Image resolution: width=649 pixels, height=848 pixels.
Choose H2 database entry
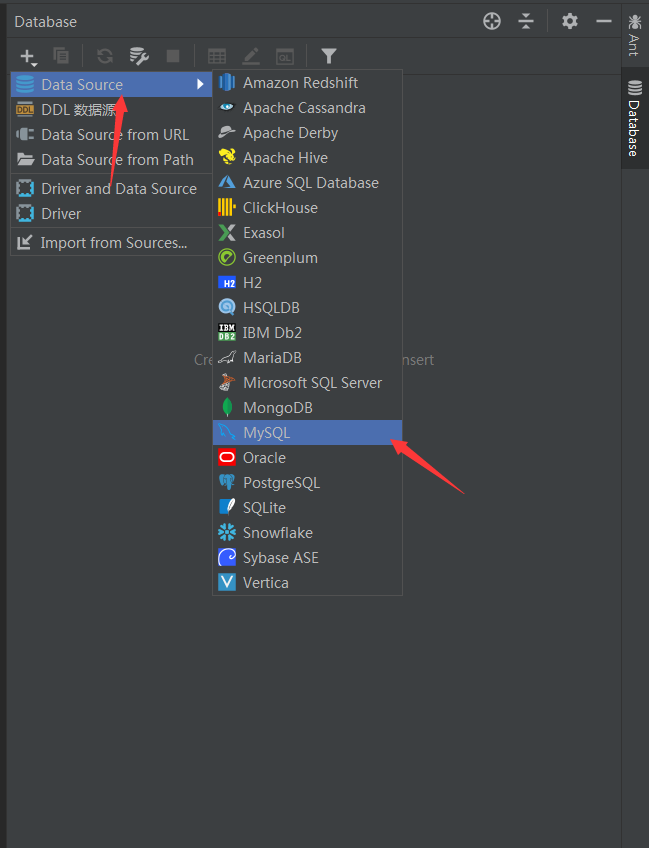pyautogui.click(x=307, y=283)
